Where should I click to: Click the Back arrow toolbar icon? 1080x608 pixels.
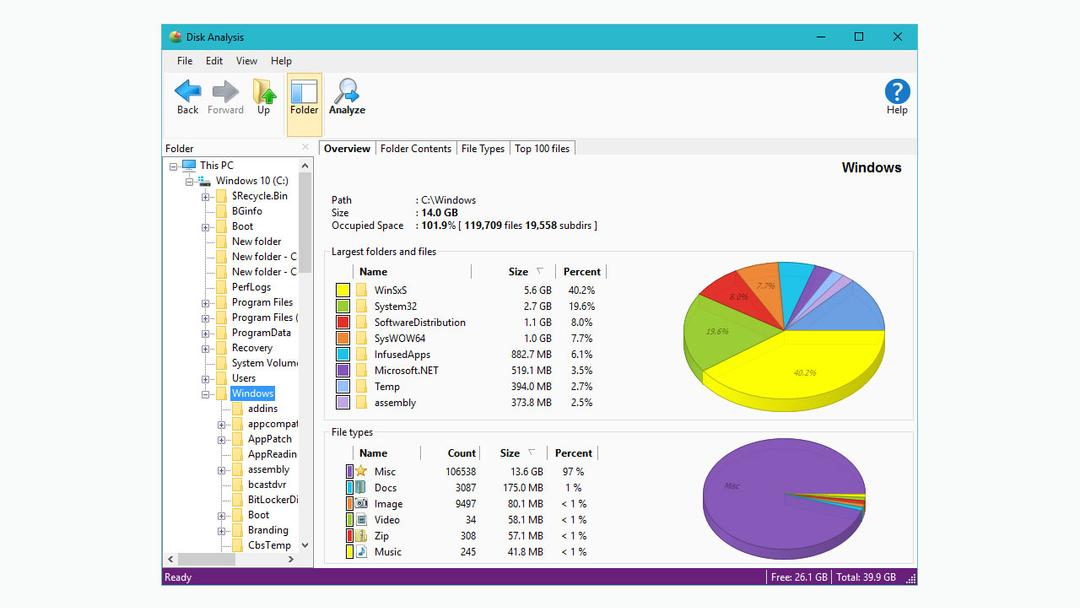(x=187, y=92)
